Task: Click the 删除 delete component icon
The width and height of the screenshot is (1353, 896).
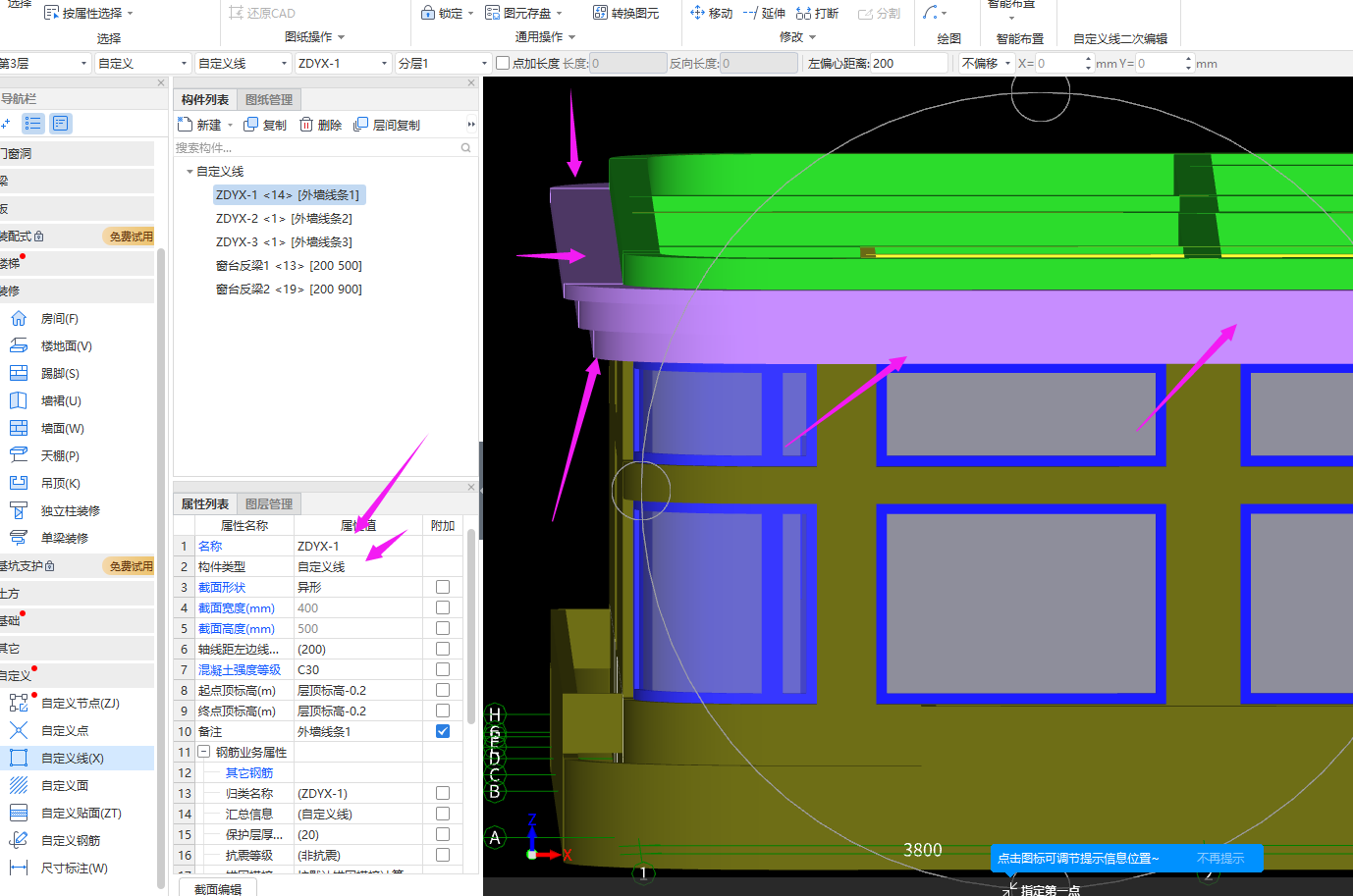Action: 306,125
